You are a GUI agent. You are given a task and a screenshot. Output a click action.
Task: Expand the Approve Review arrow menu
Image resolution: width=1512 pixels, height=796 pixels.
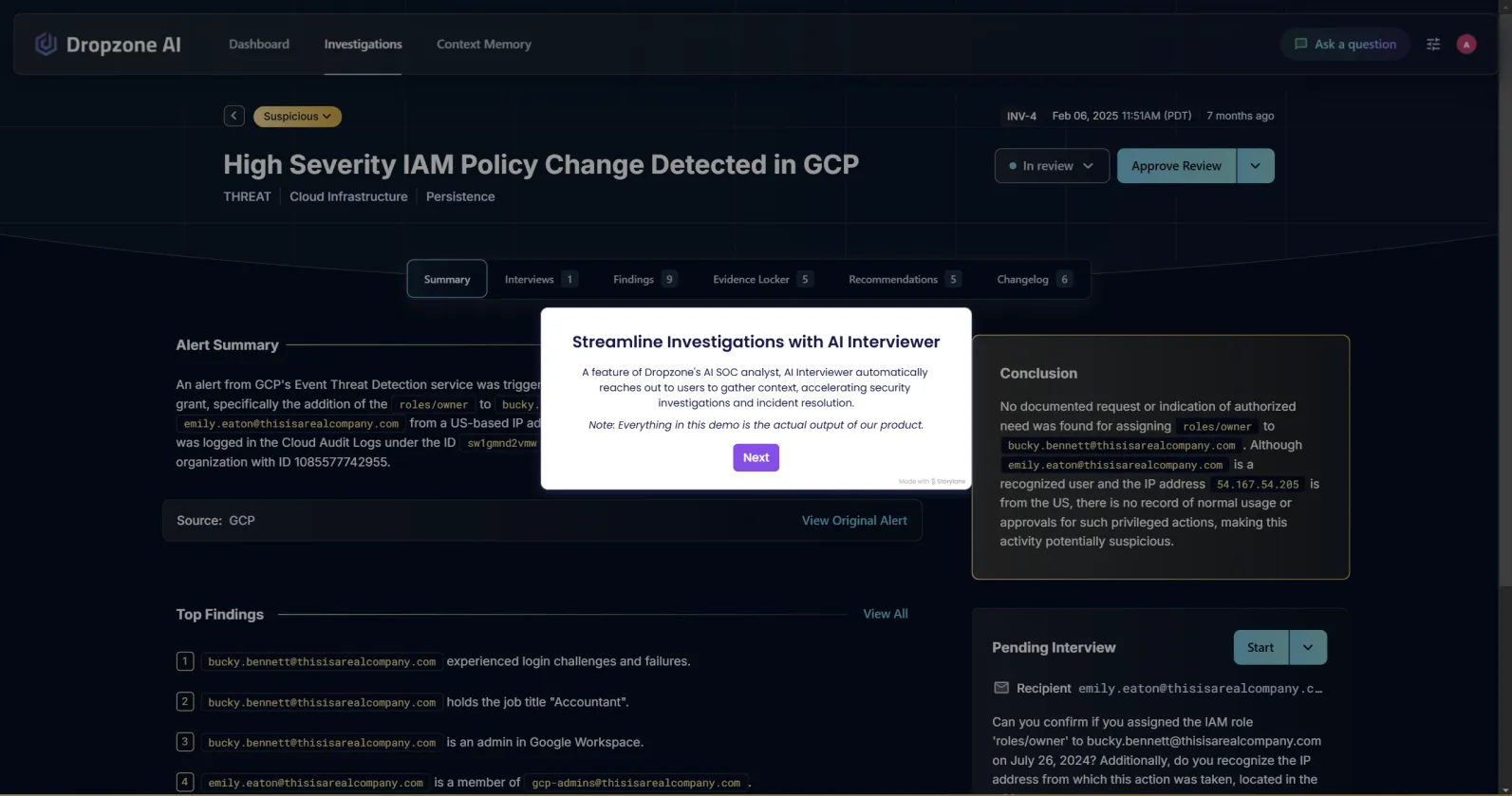pyautogui.click(x=1255, y=166)
